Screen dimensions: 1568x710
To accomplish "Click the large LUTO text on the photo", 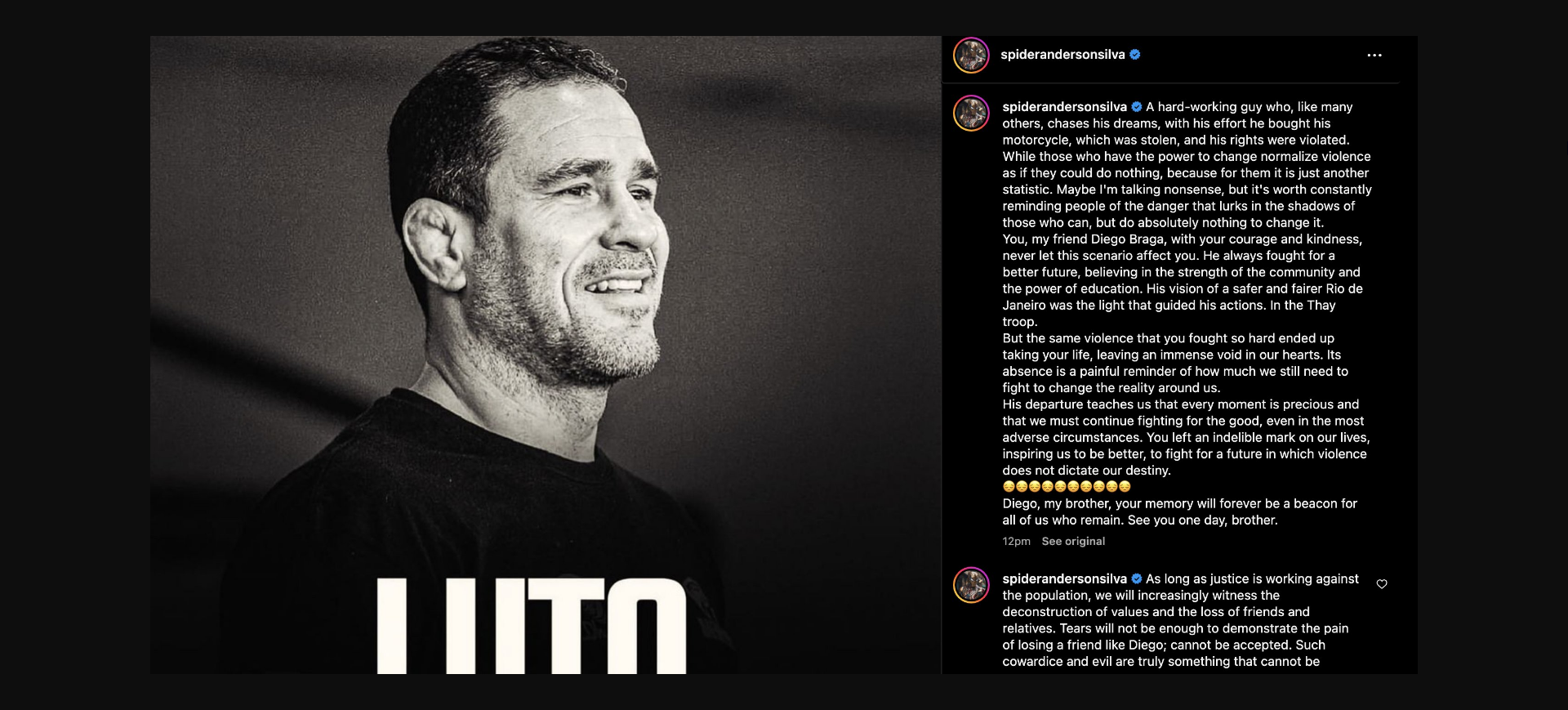I will [531, 625].
